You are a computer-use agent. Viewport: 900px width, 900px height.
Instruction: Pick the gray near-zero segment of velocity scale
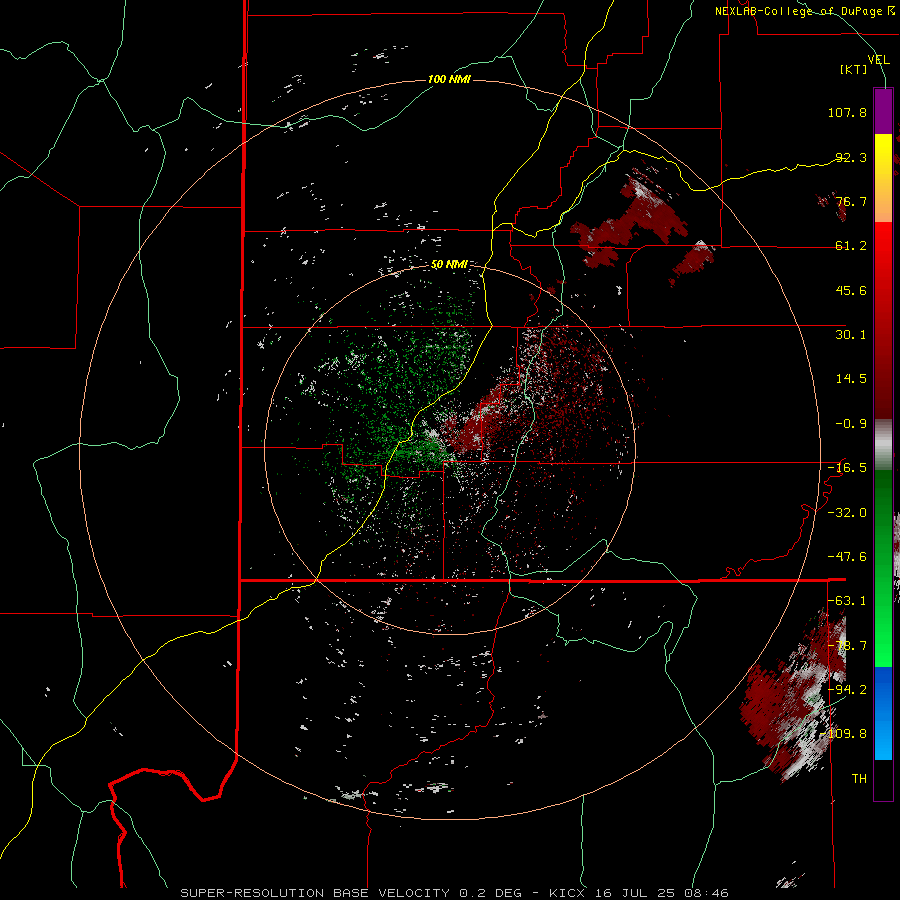pyautogui.click(x=883, y=444)
